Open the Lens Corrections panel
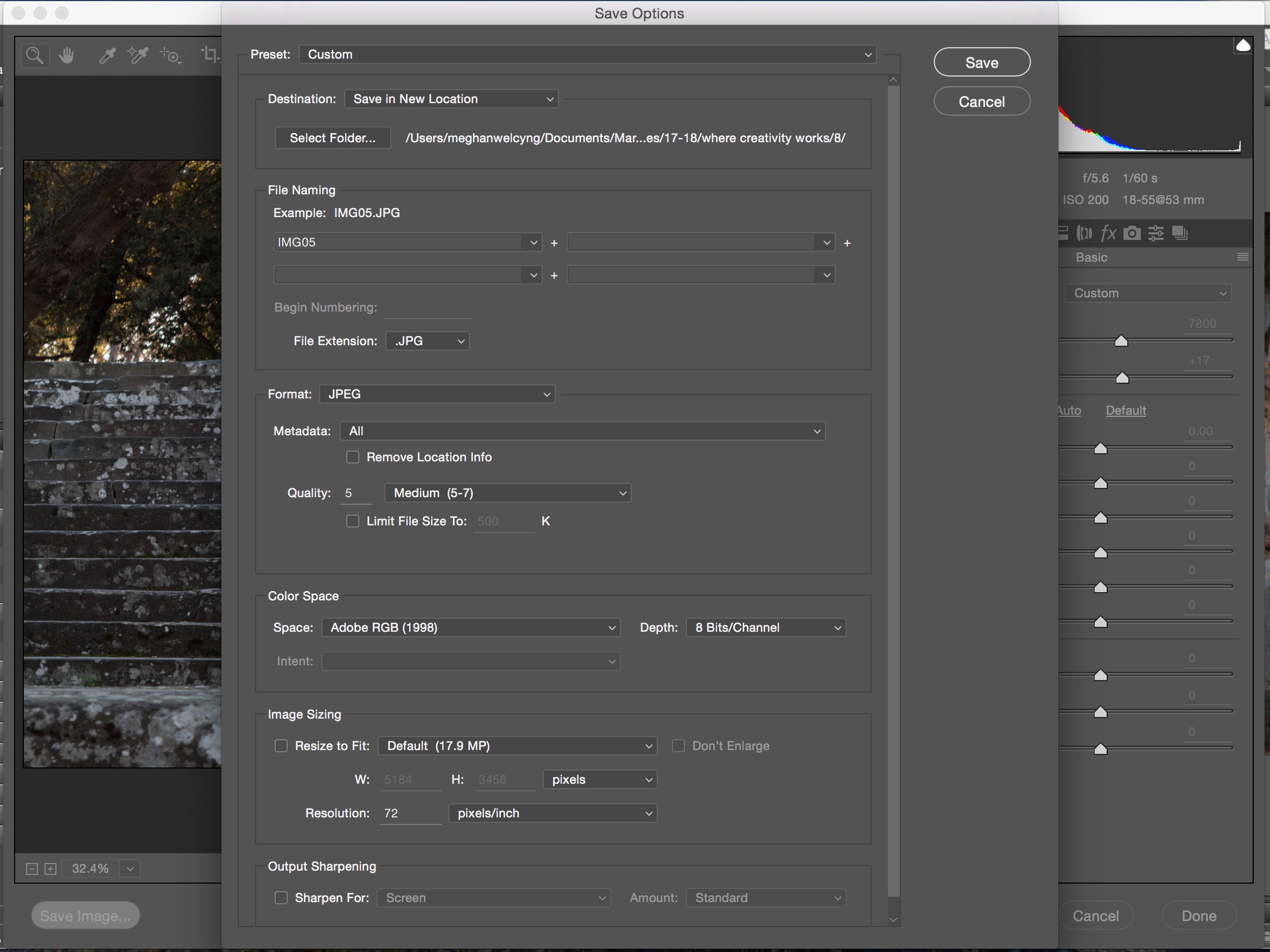The image size is (1270, 952). pos(1085,232)
